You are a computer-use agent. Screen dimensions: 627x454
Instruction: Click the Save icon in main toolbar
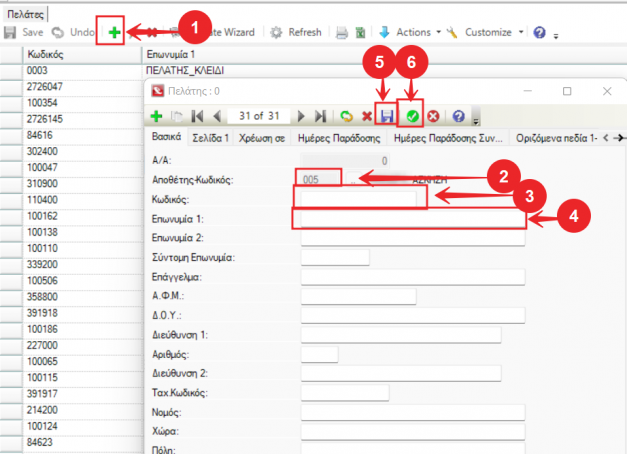point(10,32)
